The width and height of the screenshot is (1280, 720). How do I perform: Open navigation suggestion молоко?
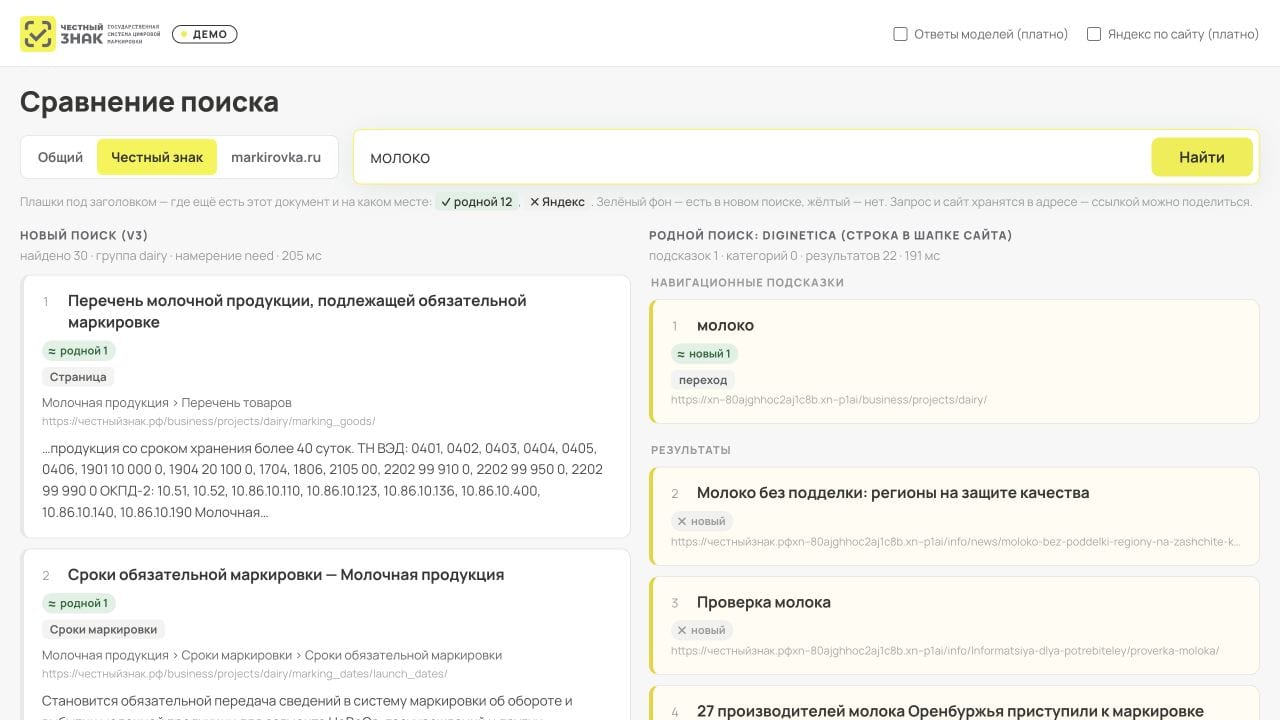(725, 326)
